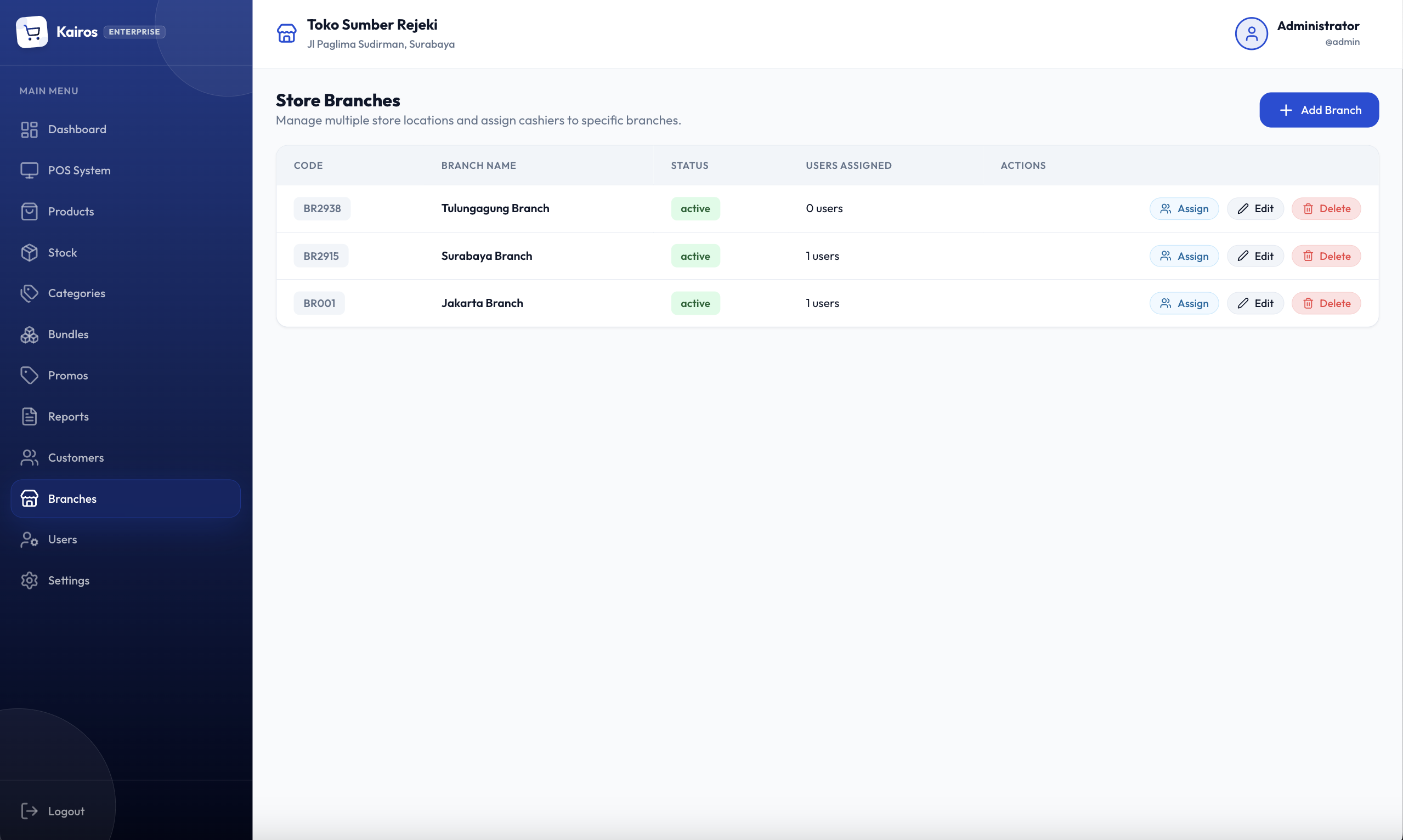Click the assign users icon for Tulungagung Branch
This screenshot has height=840, width=1403.
(1165, 209)
